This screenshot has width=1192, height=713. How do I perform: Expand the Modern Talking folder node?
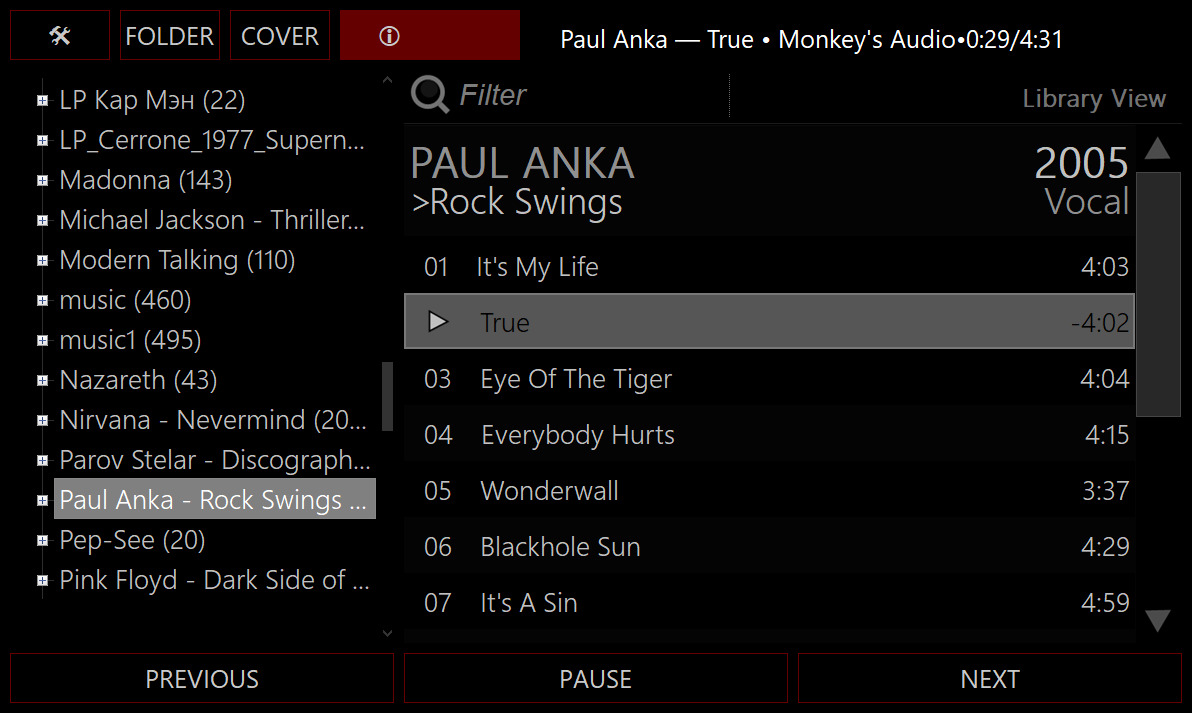[x=42, y=261]
